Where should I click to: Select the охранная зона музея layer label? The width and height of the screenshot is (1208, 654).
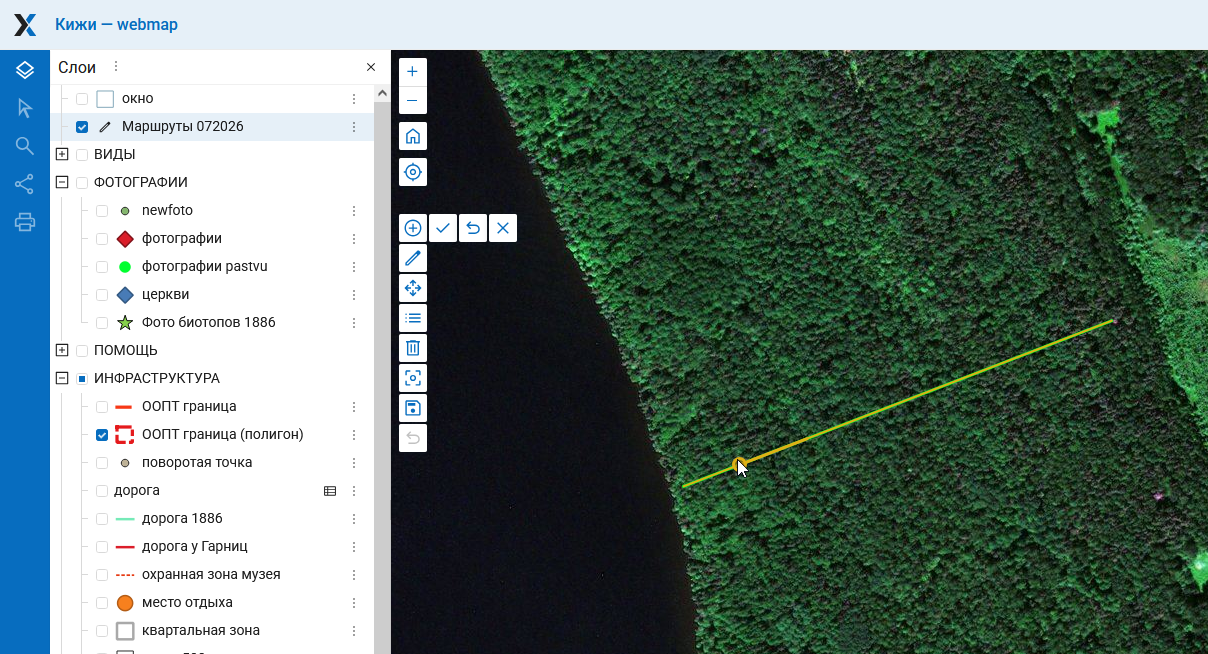(x=211, y=575)
